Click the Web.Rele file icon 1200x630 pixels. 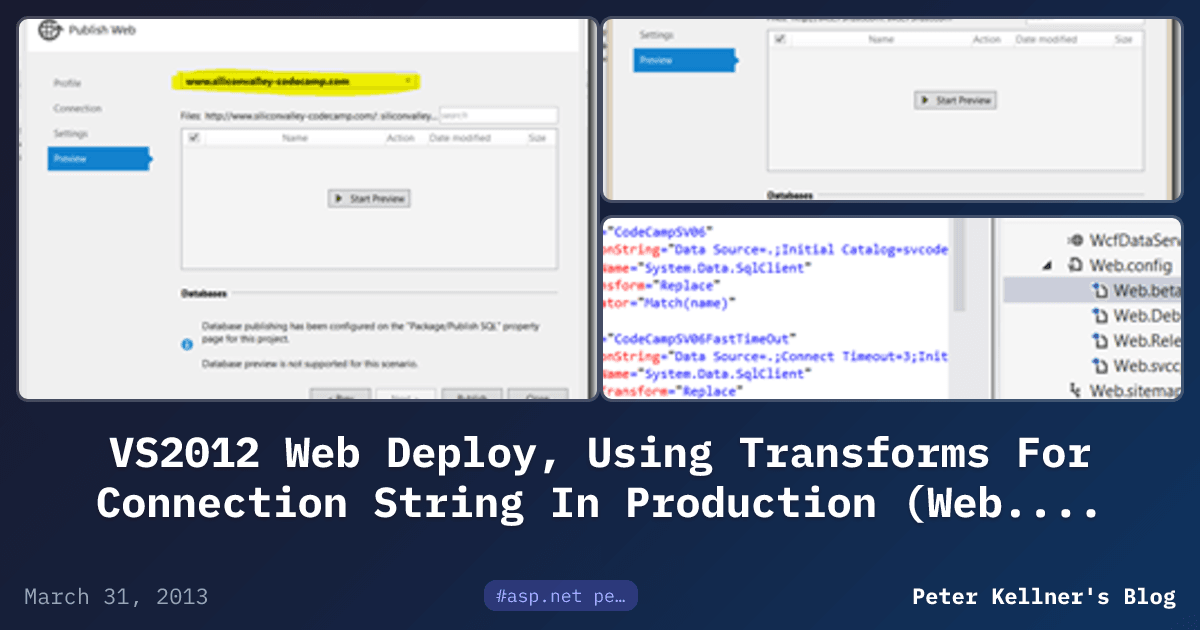pos(1099,341)
